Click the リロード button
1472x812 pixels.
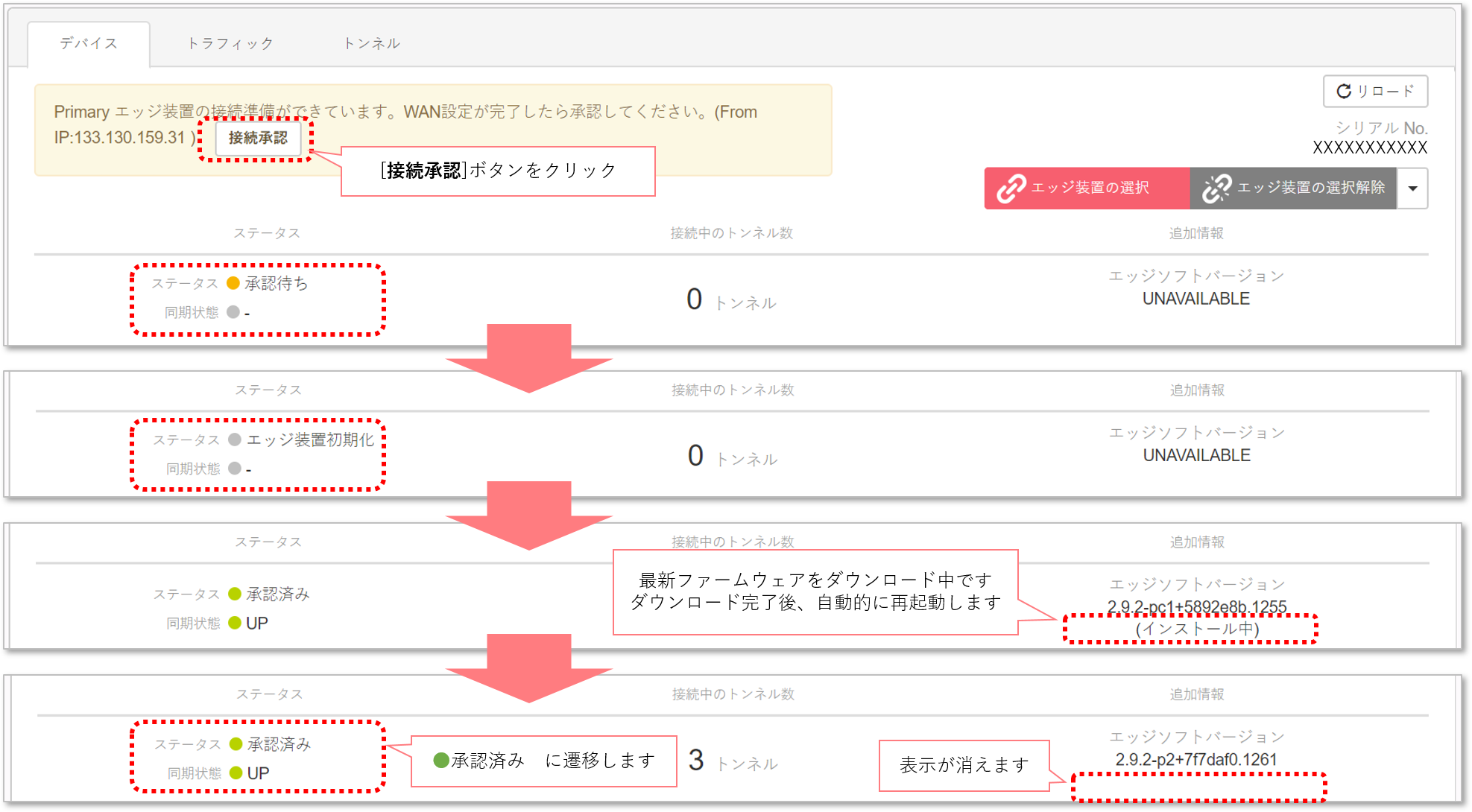tap(1375, 91)
